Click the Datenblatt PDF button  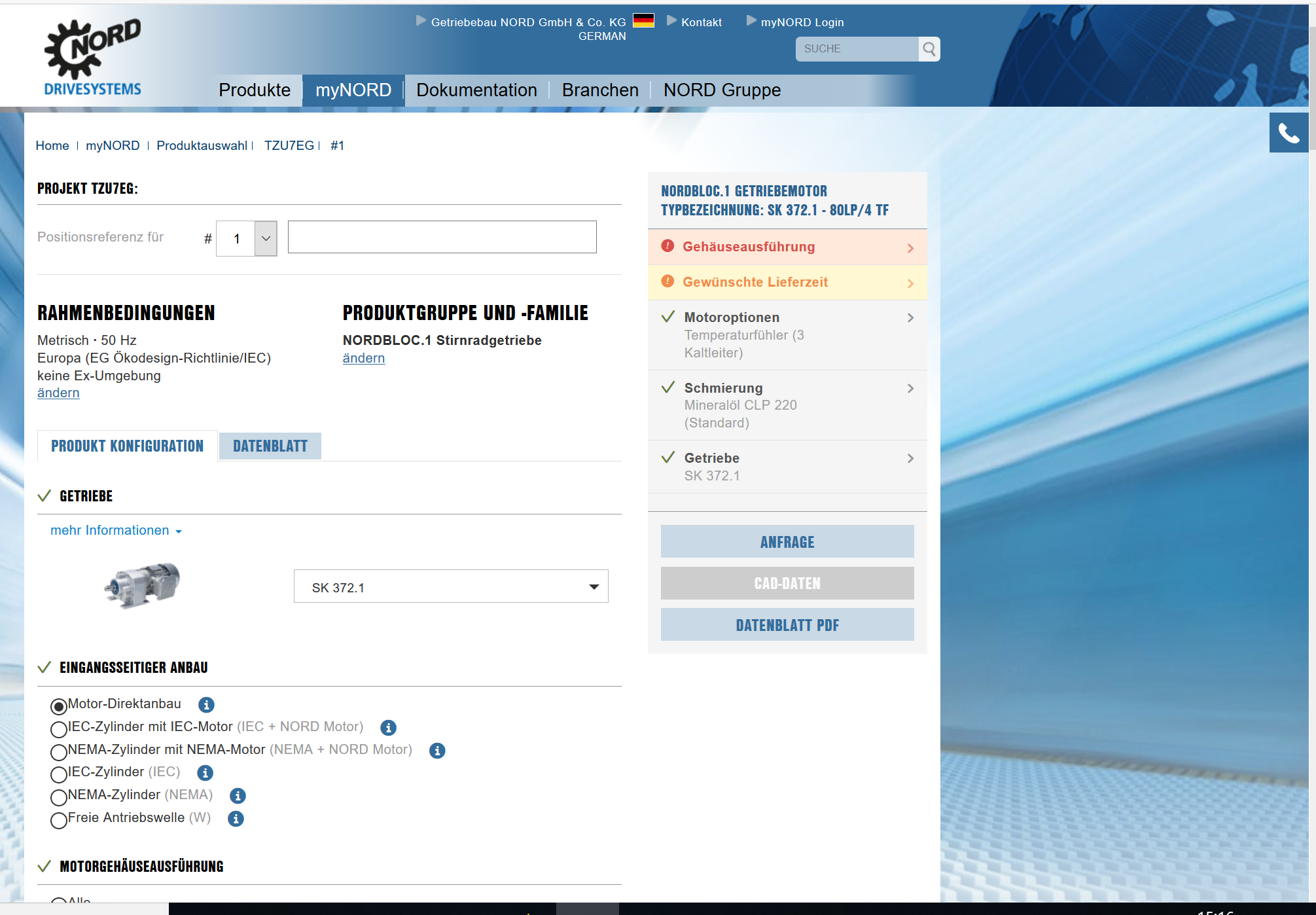pyautogui.click(x=787, y=625)
